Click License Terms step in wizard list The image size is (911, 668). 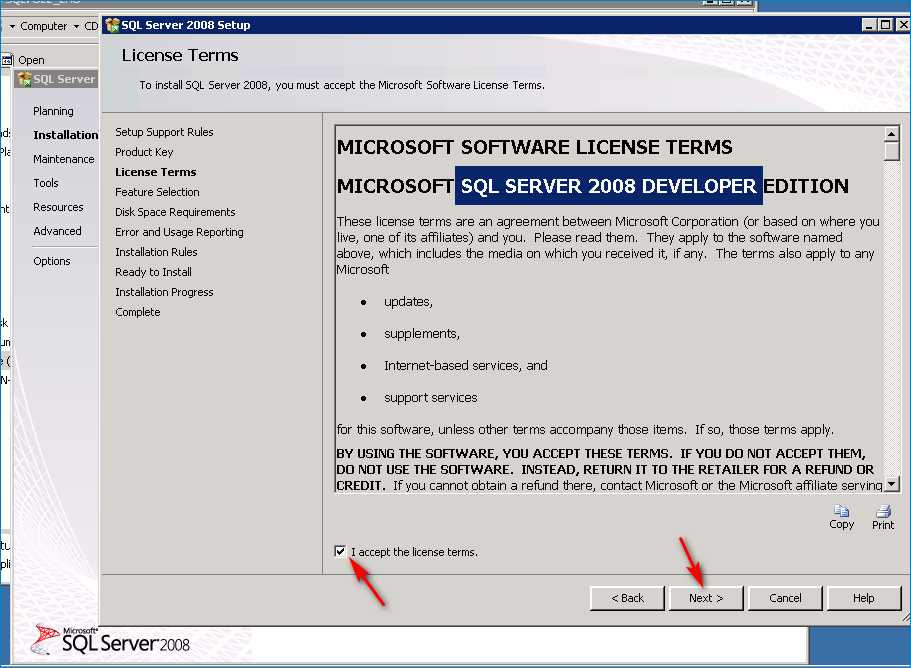156,172
